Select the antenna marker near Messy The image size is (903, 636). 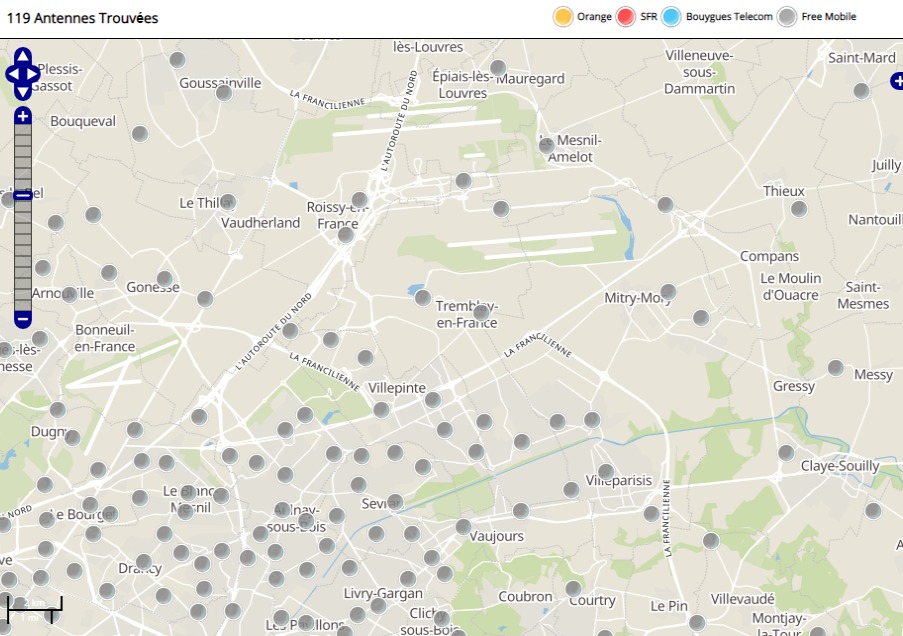835,368
